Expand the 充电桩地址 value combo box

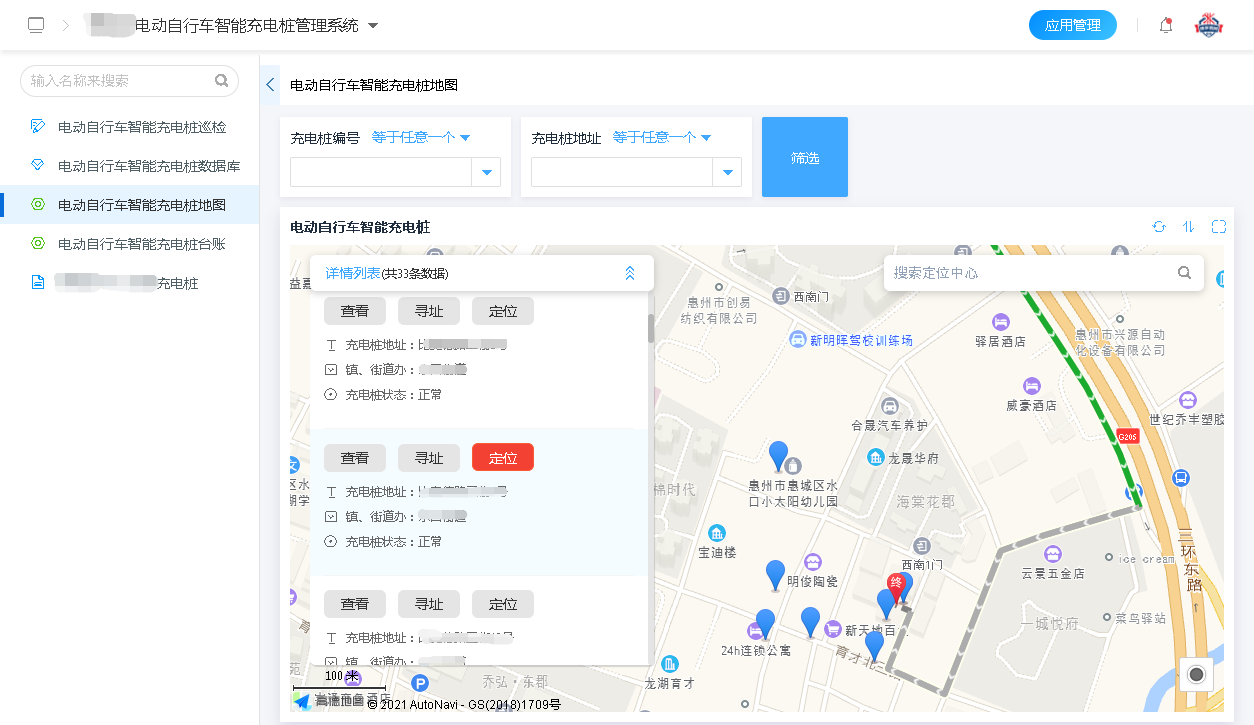click(727, 173)
